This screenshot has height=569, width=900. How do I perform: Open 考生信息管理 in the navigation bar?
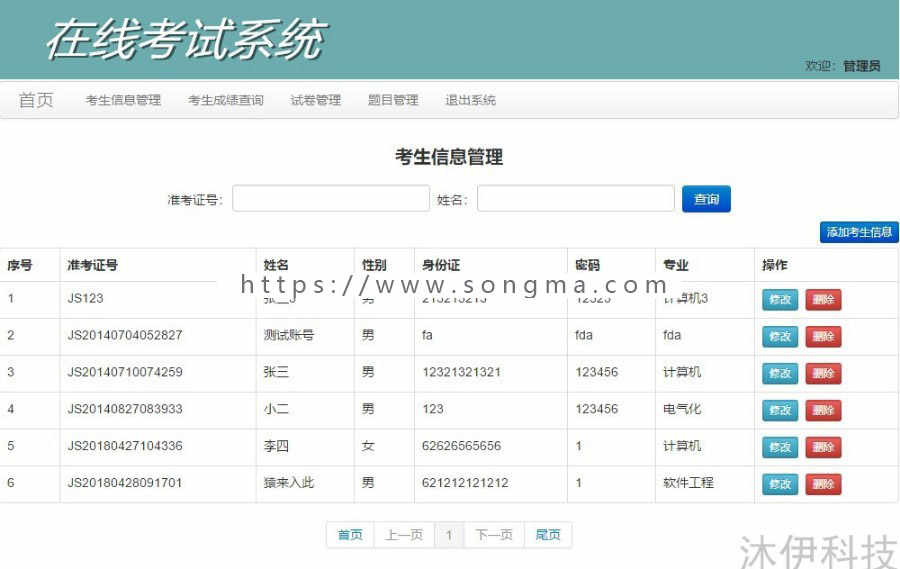coord(123,100)
